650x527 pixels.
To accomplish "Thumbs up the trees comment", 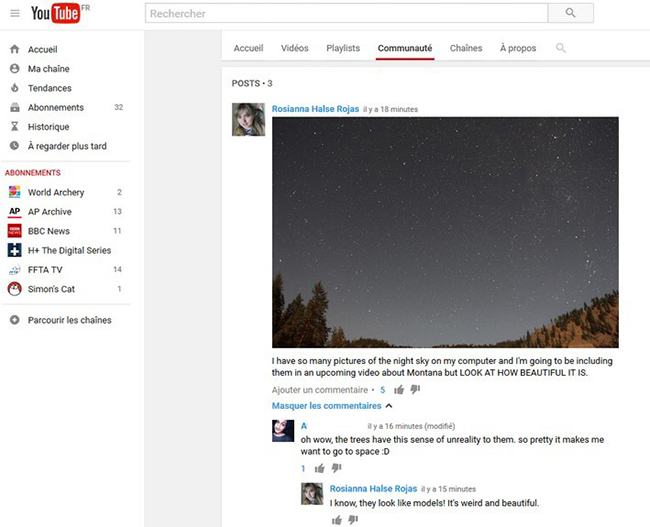I will point(320,468).
